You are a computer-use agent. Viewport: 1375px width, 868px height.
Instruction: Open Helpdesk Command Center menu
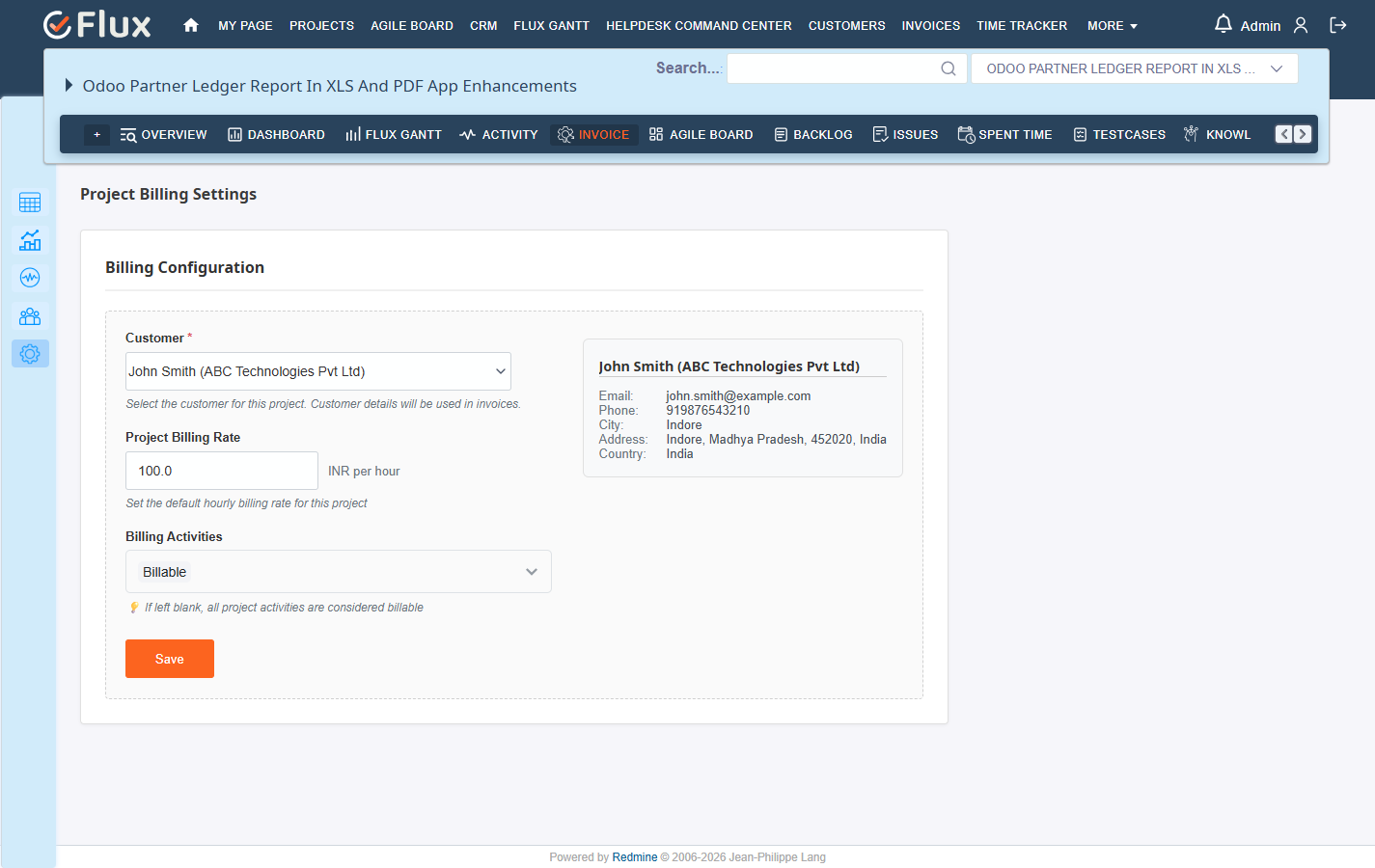tap(699, 26)
